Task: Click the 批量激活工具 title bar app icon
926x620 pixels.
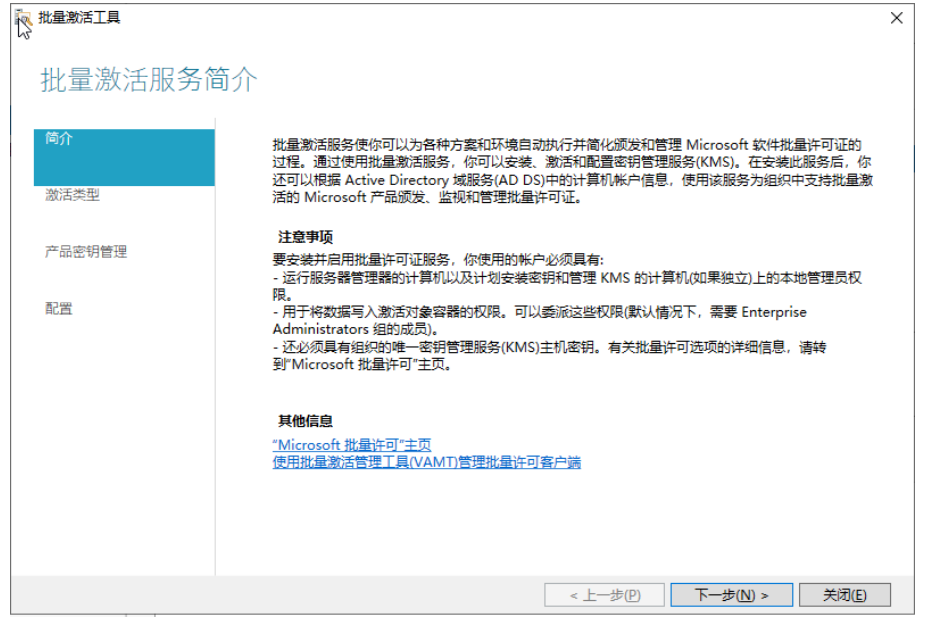Action: (x=24, y=18)
